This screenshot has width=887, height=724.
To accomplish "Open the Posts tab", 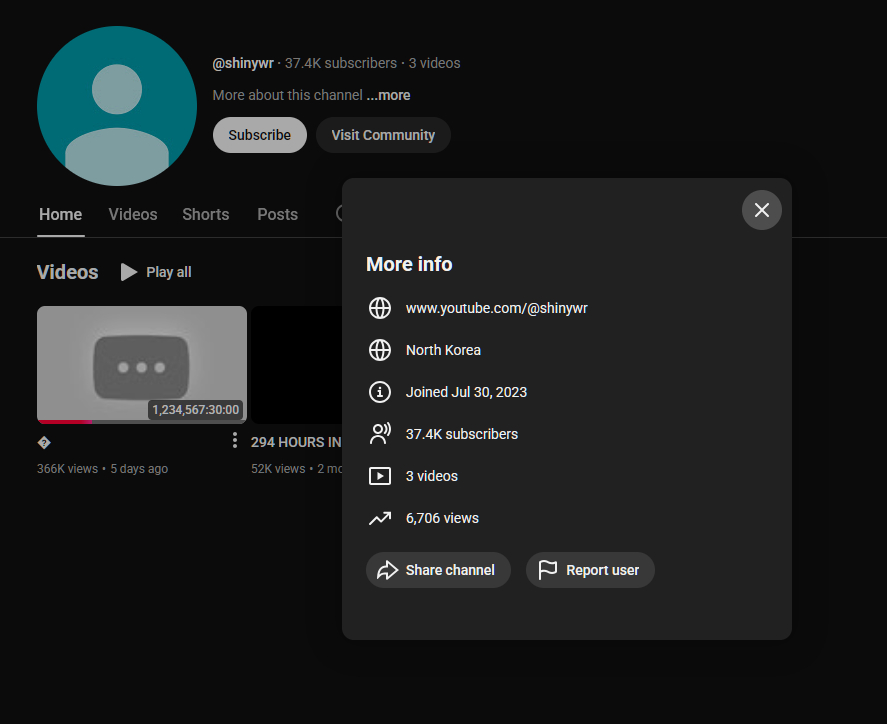I will tap(277, 214).
